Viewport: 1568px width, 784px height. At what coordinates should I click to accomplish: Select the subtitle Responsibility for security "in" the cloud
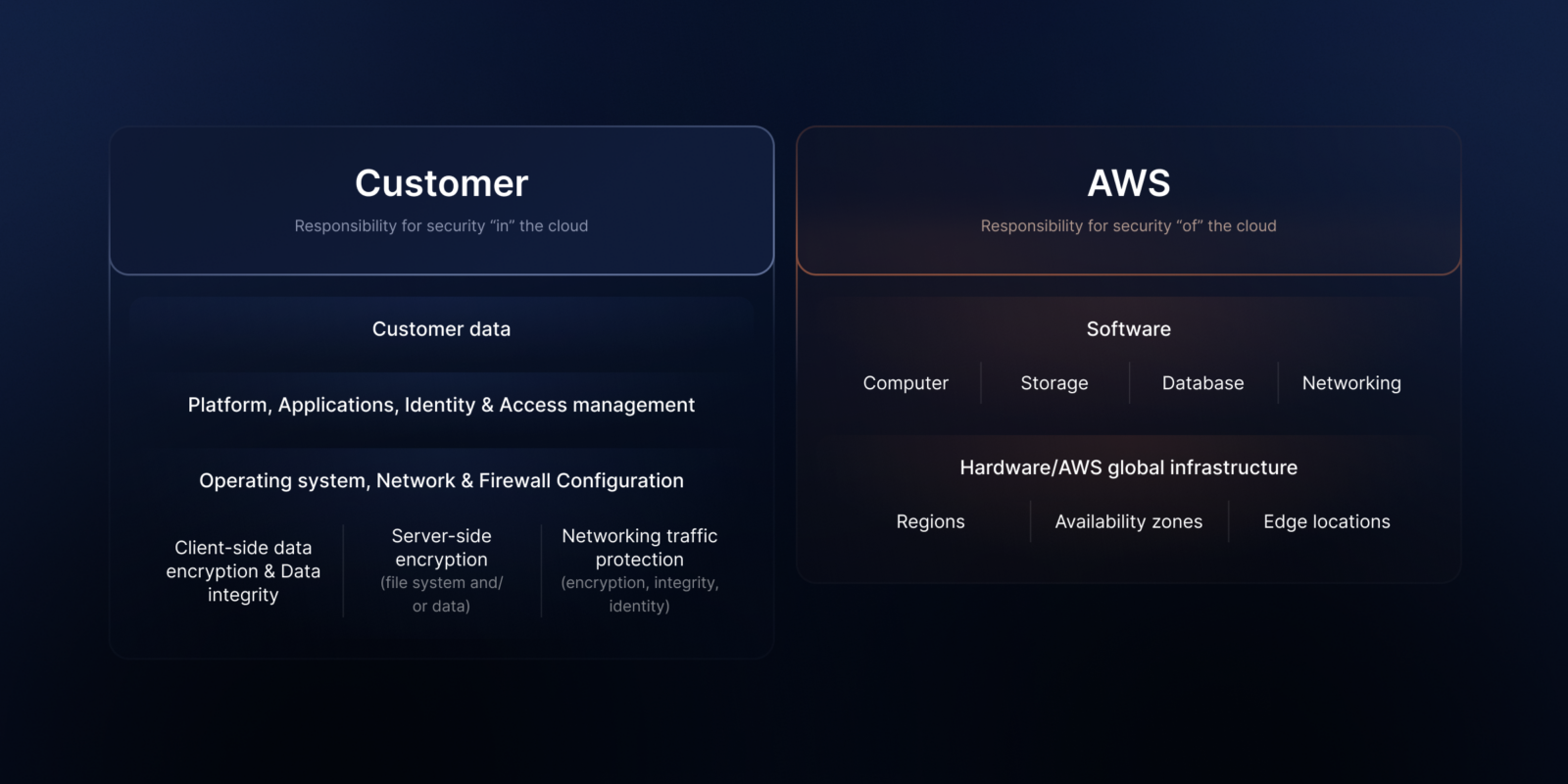point(441,225)
